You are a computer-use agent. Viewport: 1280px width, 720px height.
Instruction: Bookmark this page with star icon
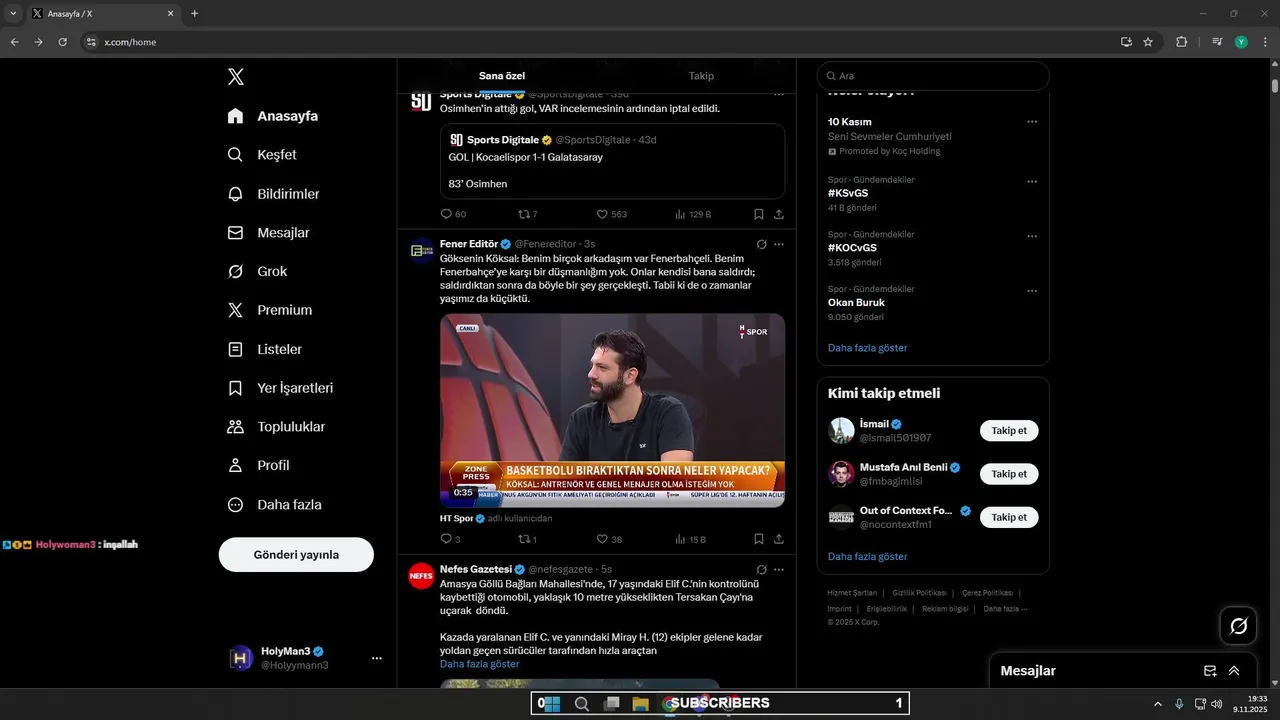coord(1148,42)
